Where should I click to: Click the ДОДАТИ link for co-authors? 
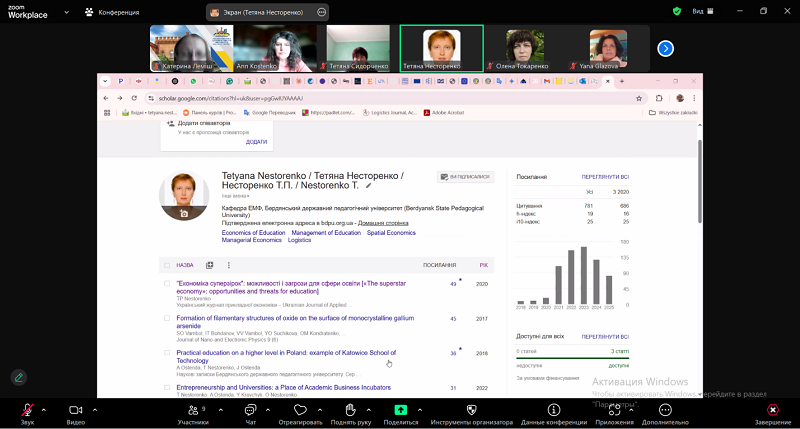point(256,142)
